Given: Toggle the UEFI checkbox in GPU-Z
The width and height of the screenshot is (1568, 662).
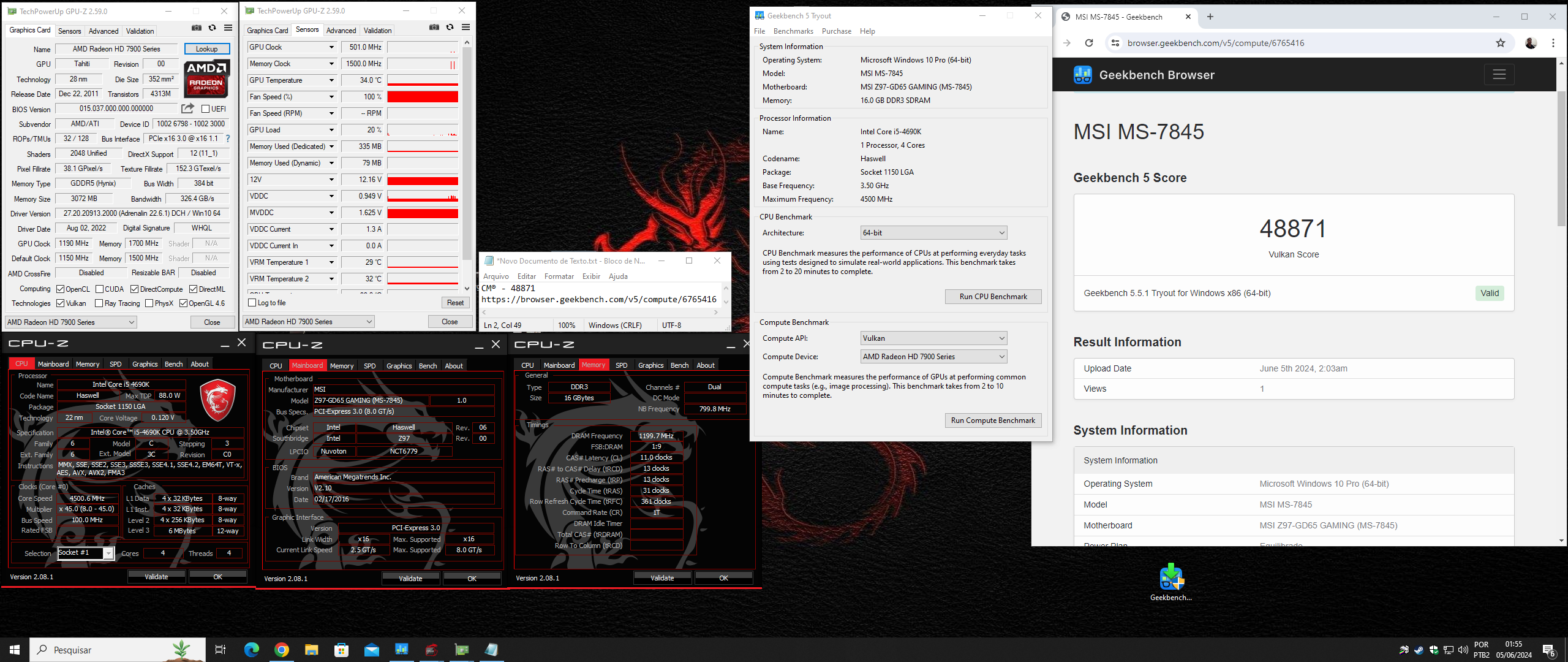Looking at the screenshot, I should pos(205,109).
